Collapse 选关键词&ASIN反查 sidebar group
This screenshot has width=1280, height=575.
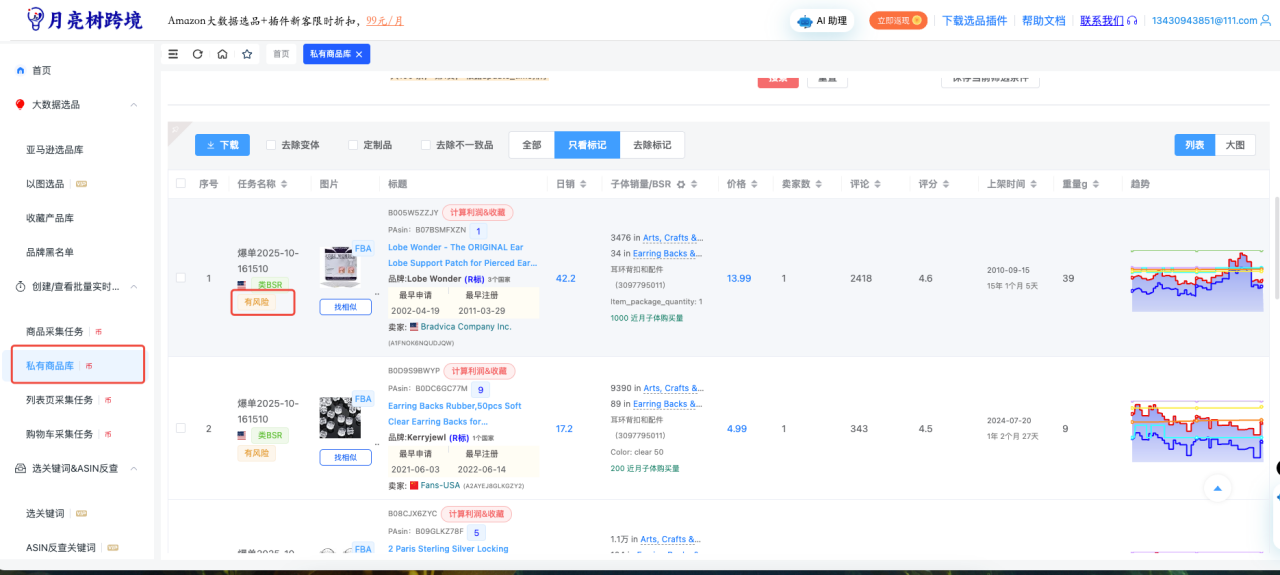(x=134, y=468)
